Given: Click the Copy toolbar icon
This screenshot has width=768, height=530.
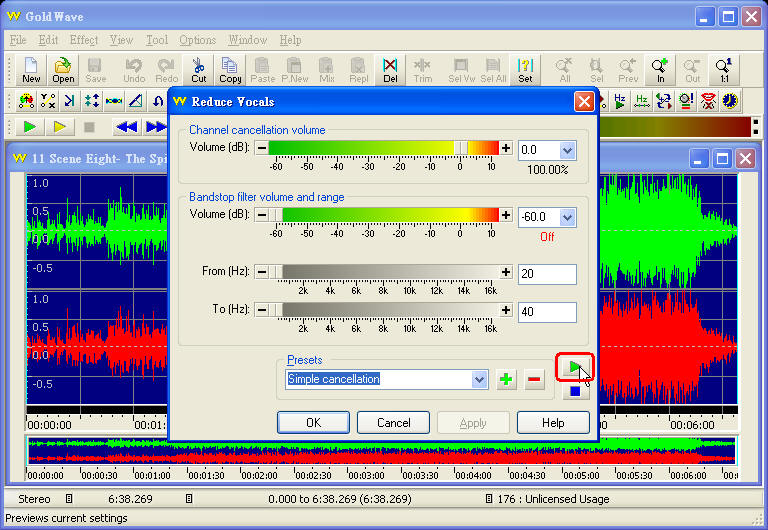Looking at the screenshot, I should point(231,71).
